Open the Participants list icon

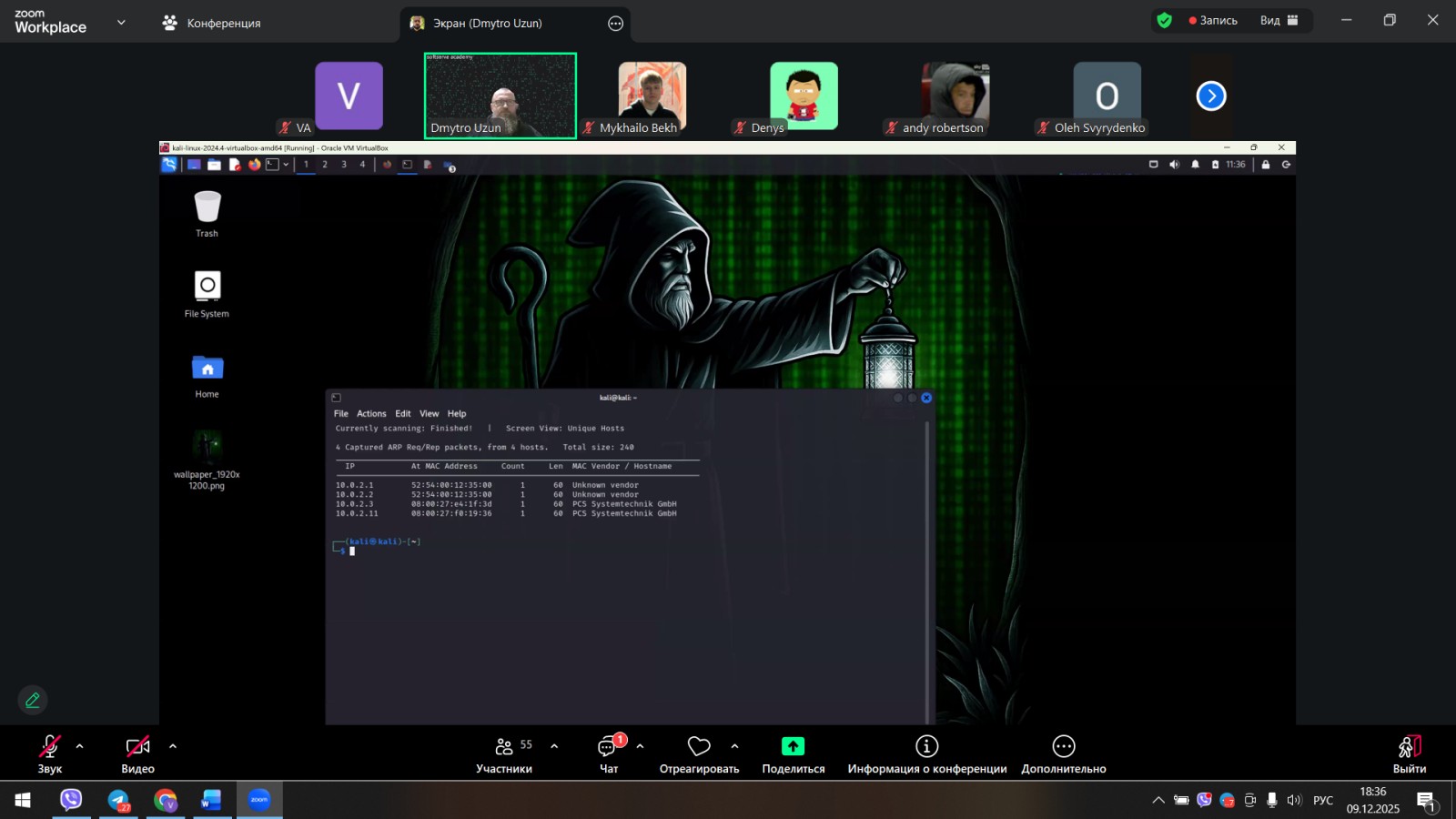click(504, 747)
